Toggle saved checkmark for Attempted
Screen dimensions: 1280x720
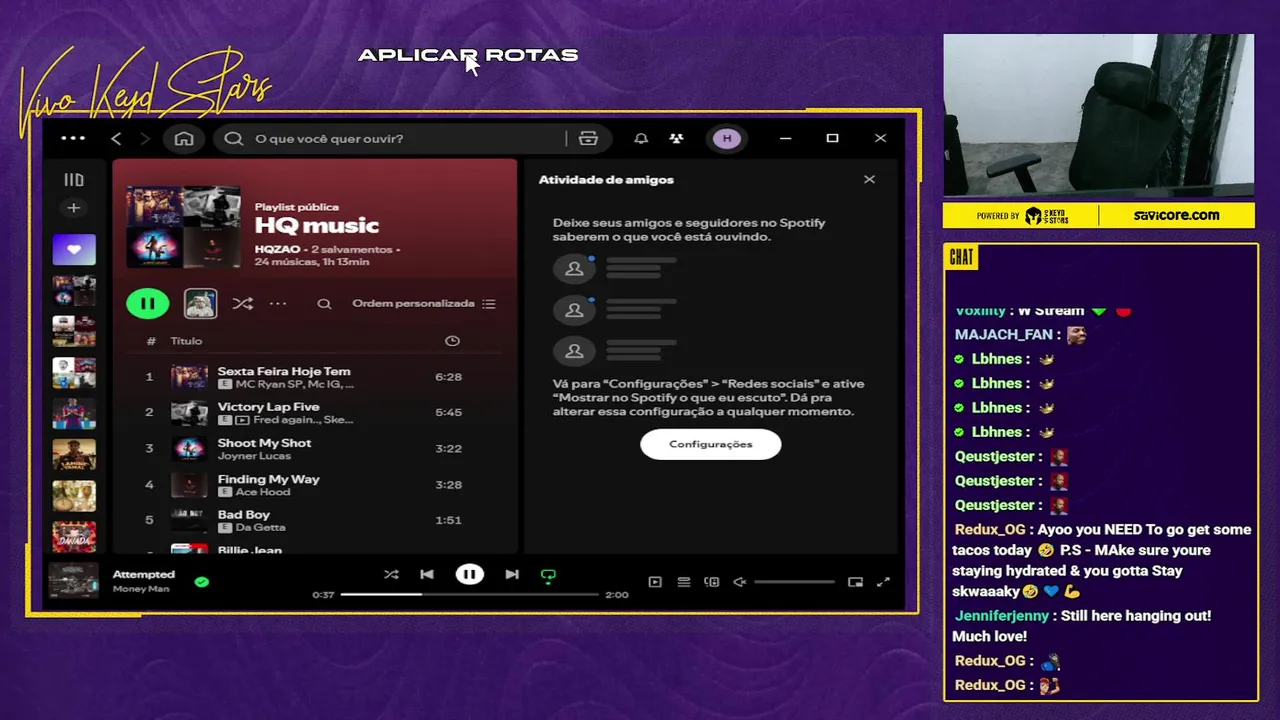[202, 581]
